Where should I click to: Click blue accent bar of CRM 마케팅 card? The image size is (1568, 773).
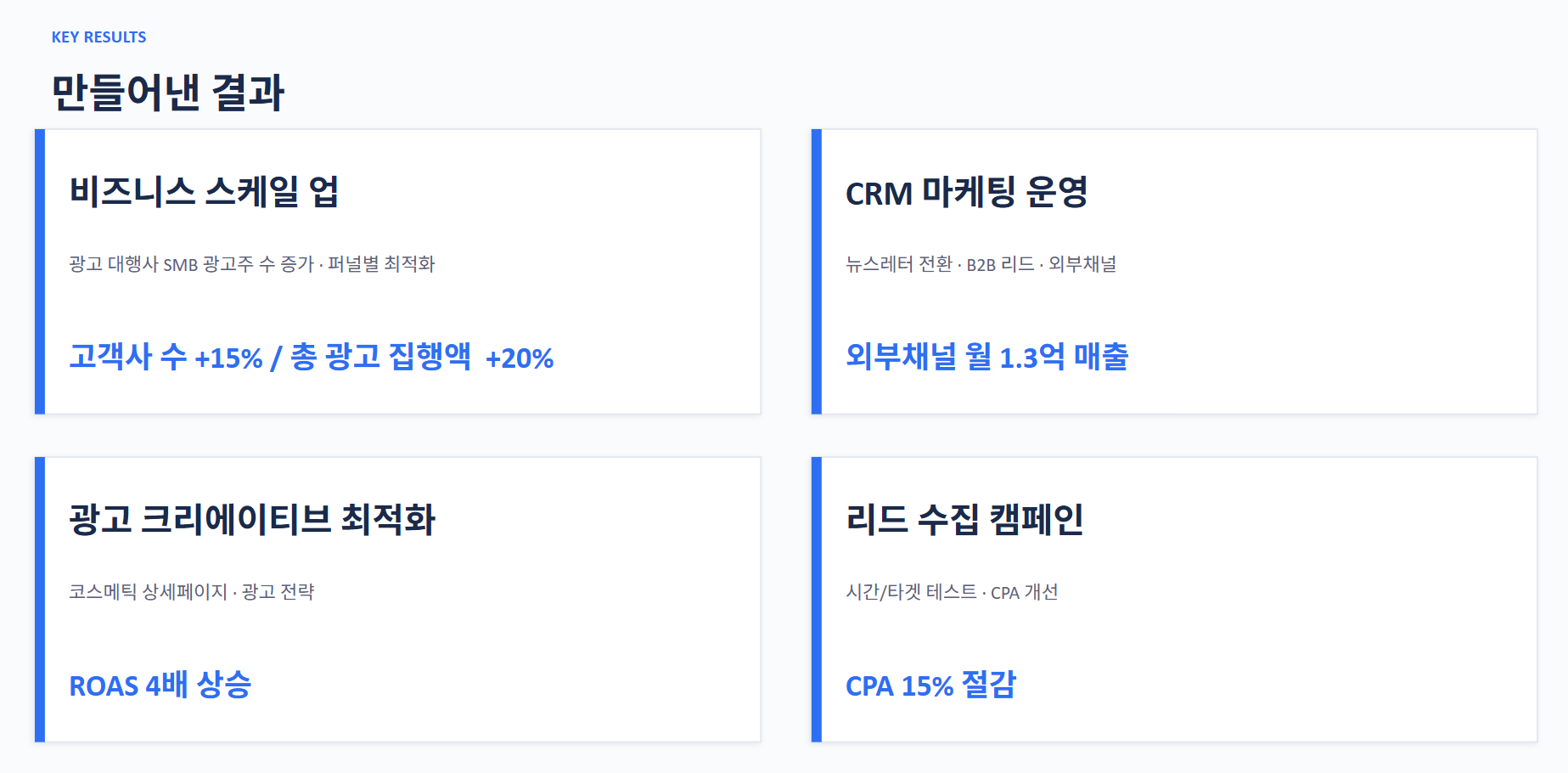click(817, 272)
